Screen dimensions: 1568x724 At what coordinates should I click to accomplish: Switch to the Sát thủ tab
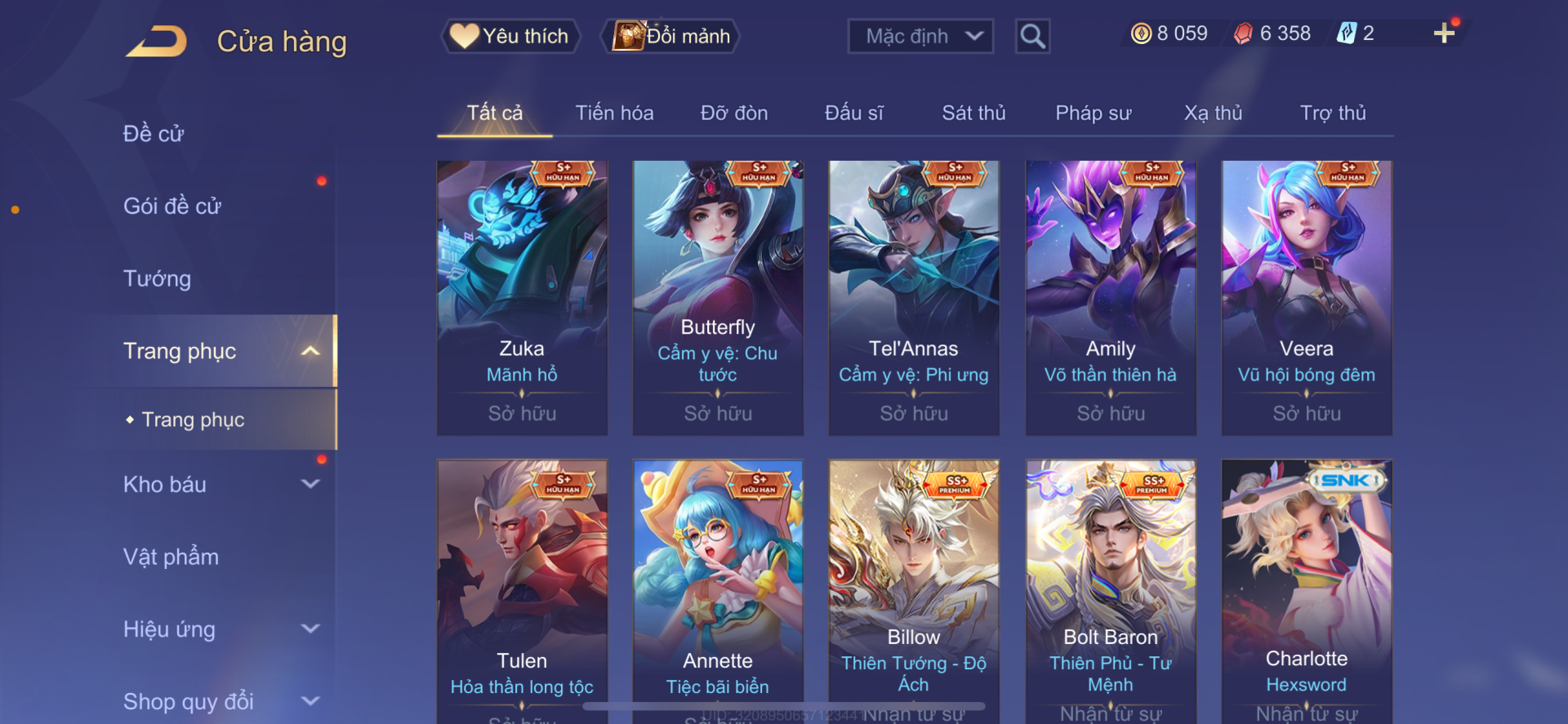point(973,113)
